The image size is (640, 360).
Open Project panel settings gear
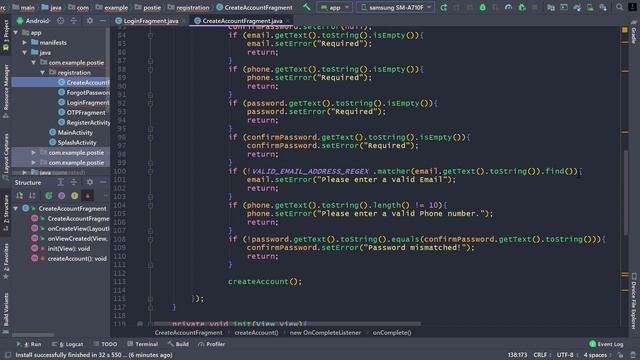click(90, 20)
